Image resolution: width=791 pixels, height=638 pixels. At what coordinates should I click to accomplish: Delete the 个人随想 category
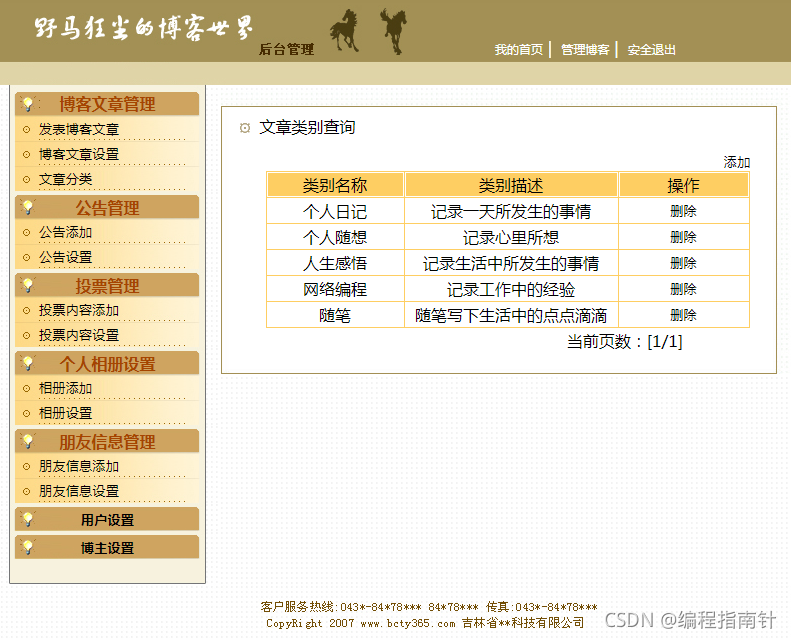pos(683,237)
